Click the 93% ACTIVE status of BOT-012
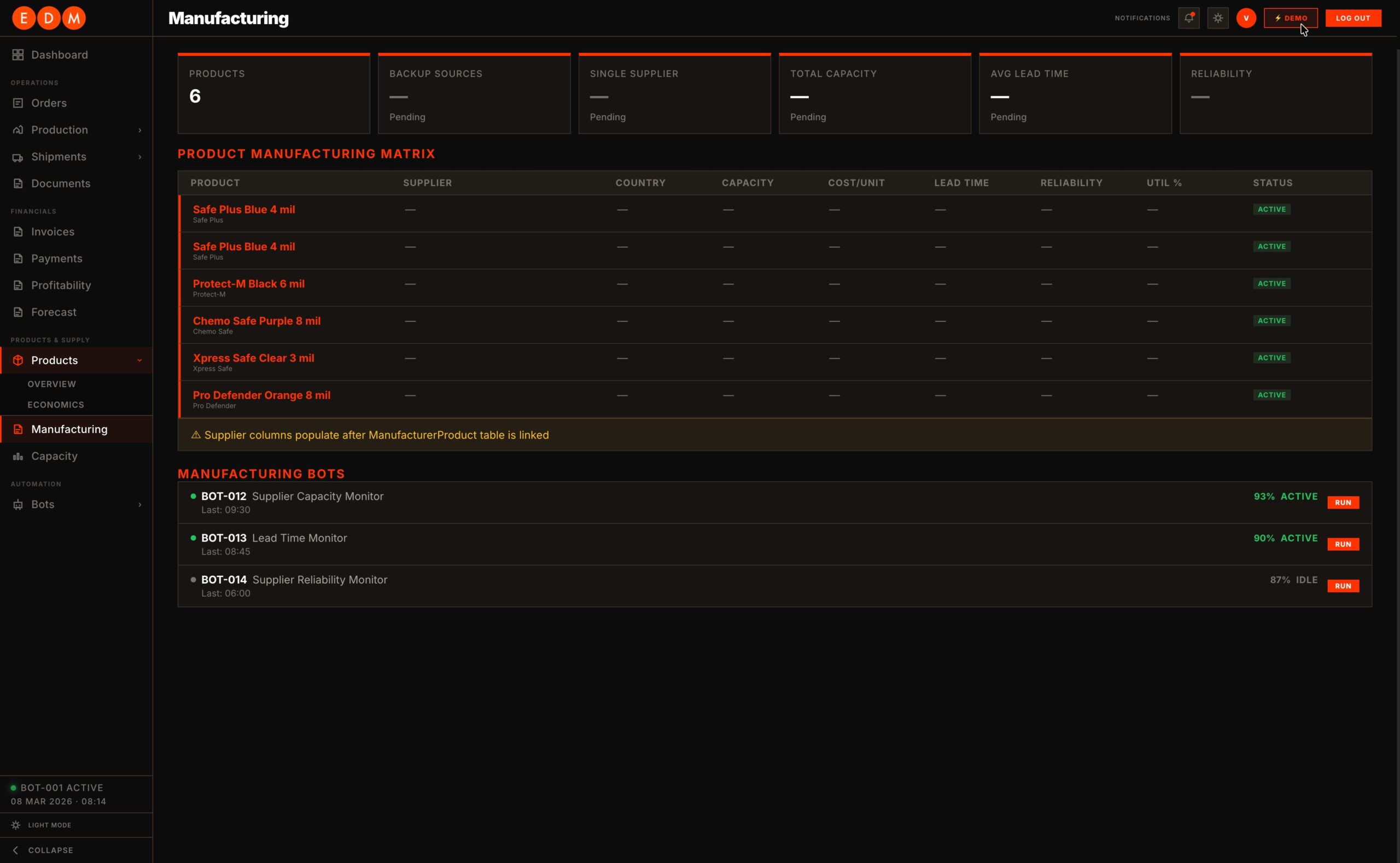 1286,497
